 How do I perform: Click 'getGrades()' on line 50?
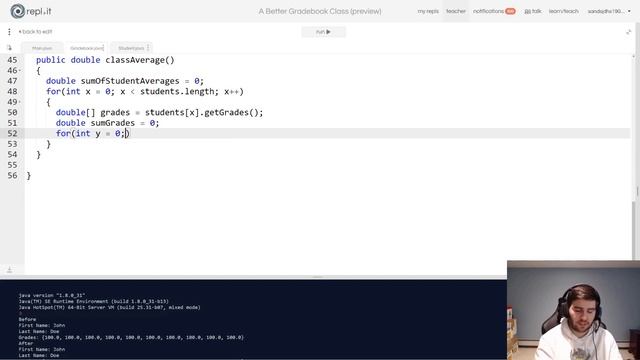[x=231, y=112]
